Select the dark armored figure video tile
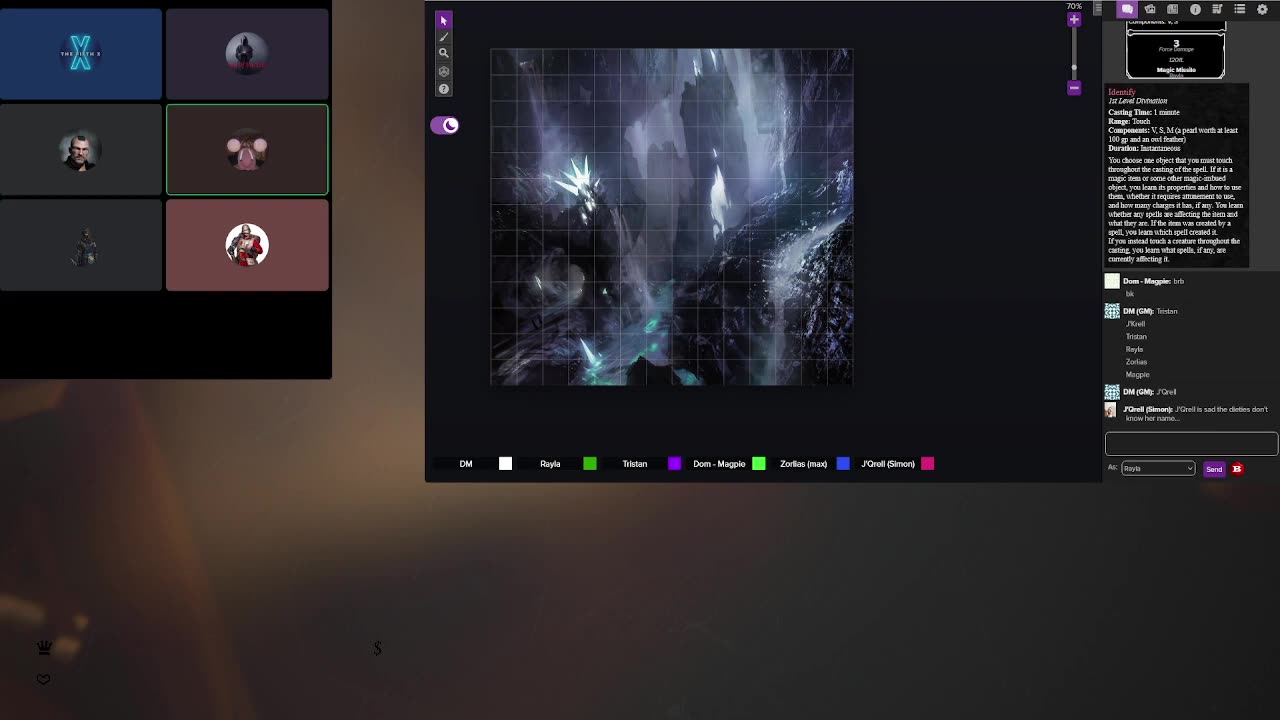 point(81,245)
